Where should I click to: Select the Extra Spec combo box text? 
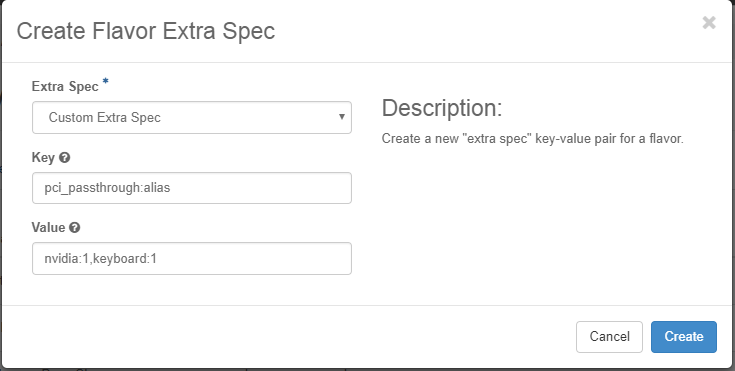(105, 117)
